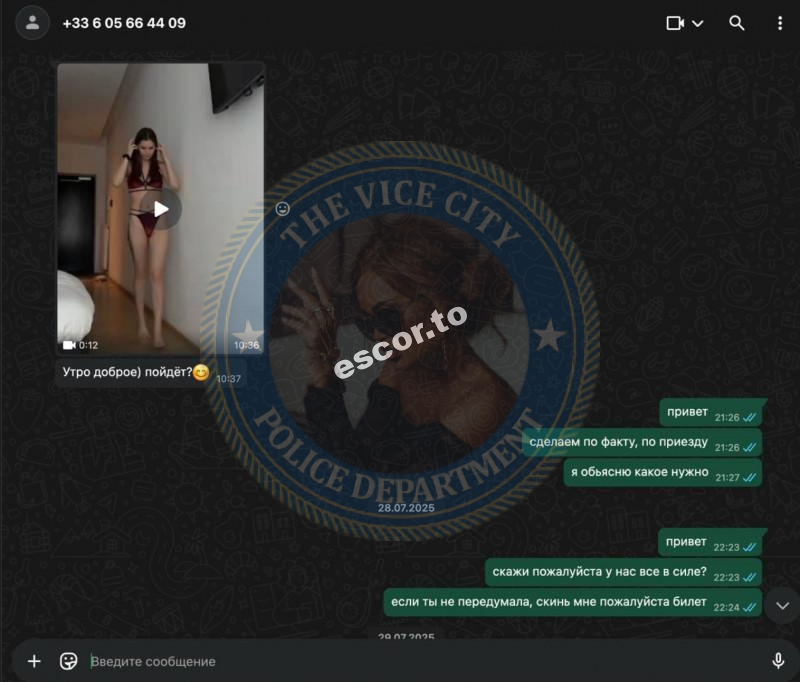Open the emoji and sticker picker

coord(68,661)
